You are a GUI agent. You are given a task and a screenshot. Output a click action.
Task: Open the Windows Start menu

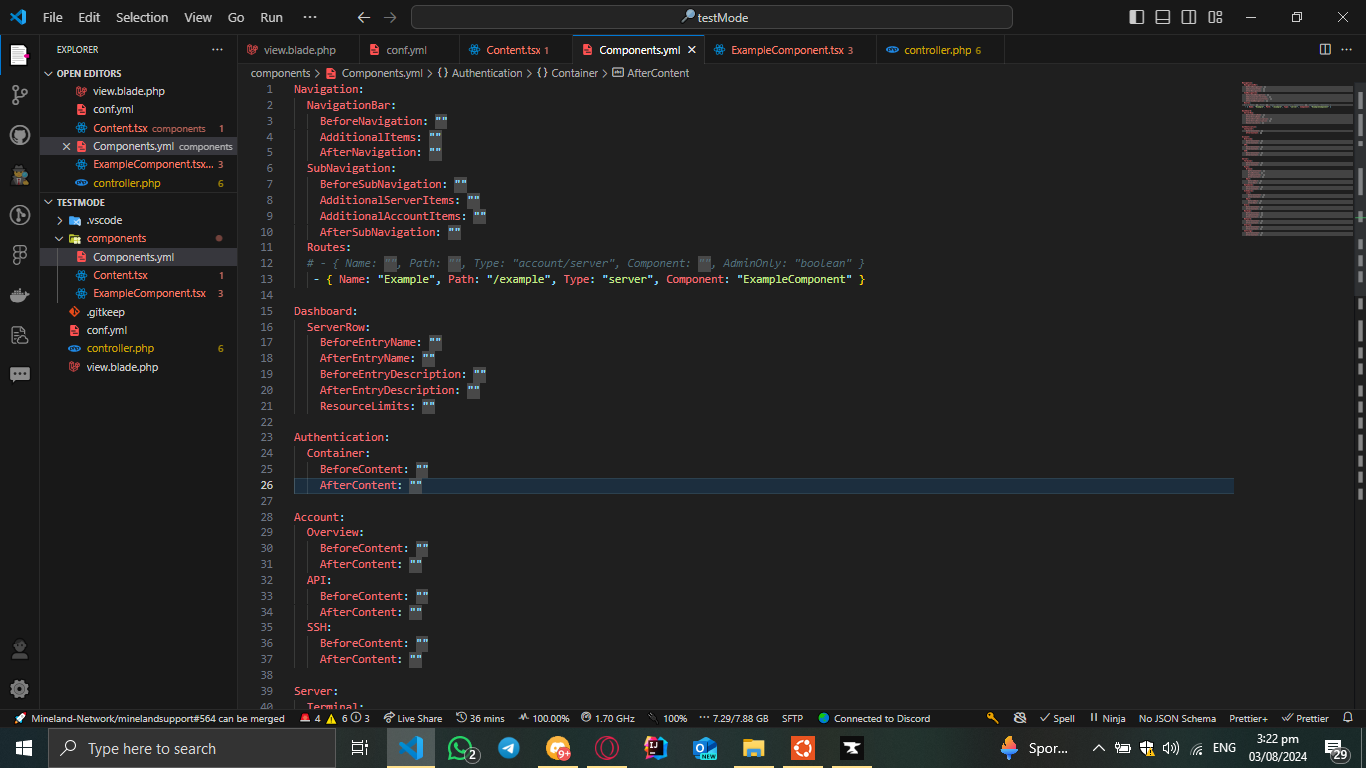click(x=24, y=748)
